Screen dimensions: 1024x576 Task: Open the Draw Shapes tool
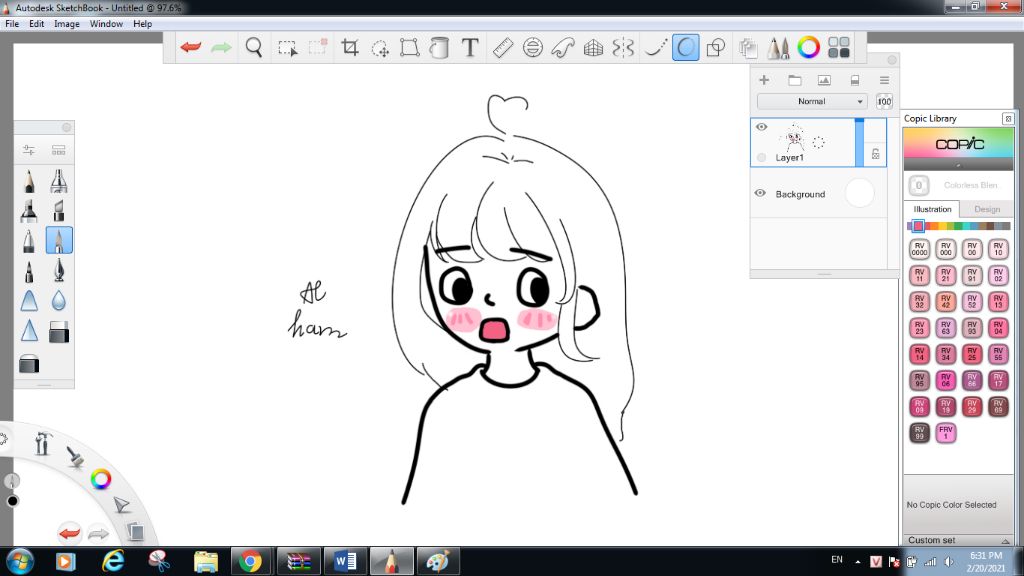tap(716, 48)
